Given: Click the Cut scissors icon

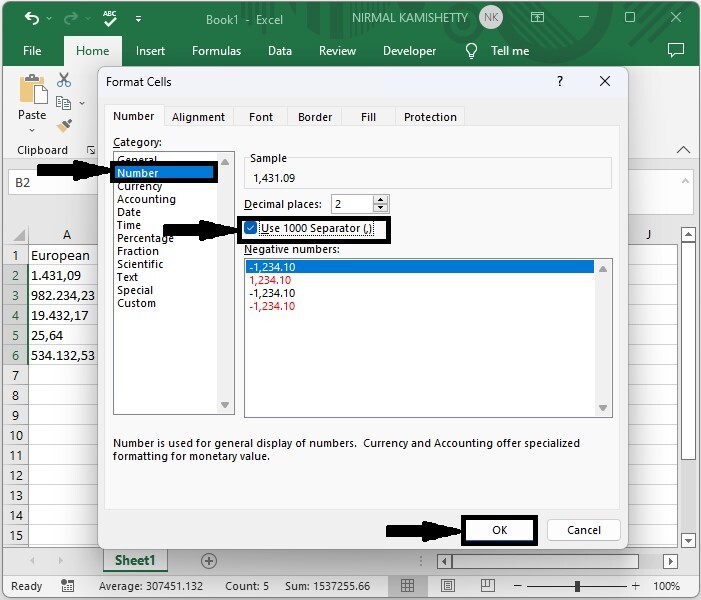Looking at the screenshot, I should click(64, 80).
